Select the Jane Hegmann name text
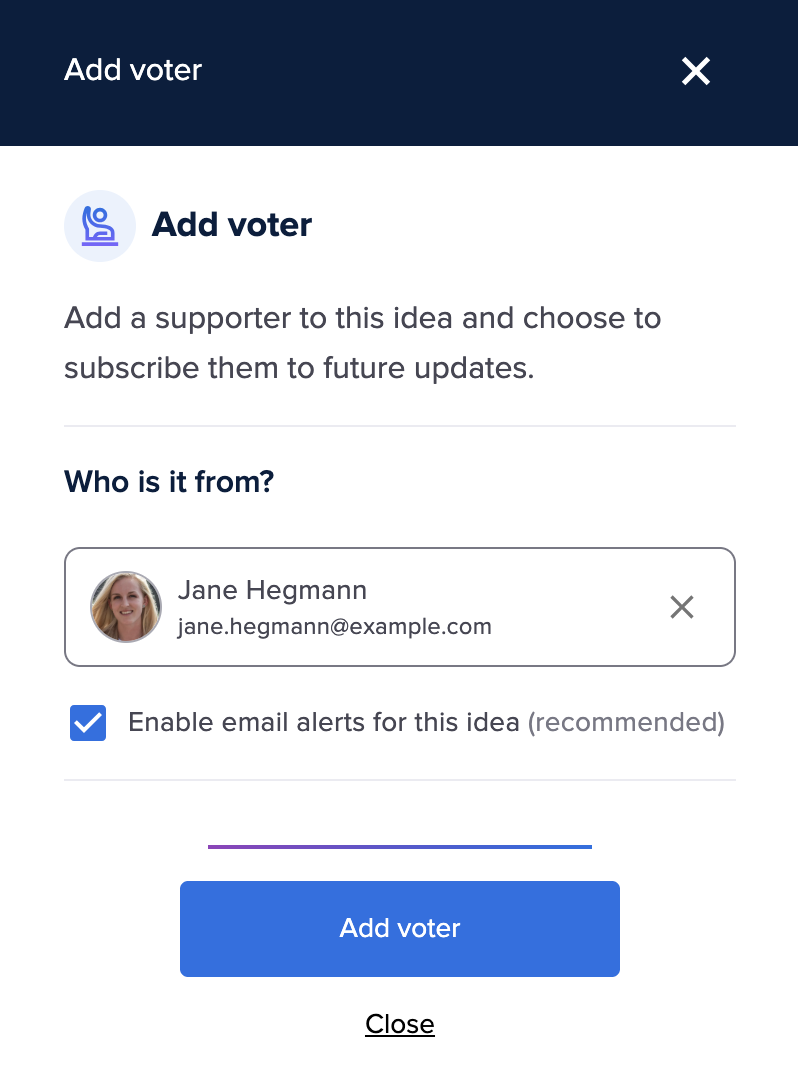This screenshot has width=798, height=1082. [272, 591]
